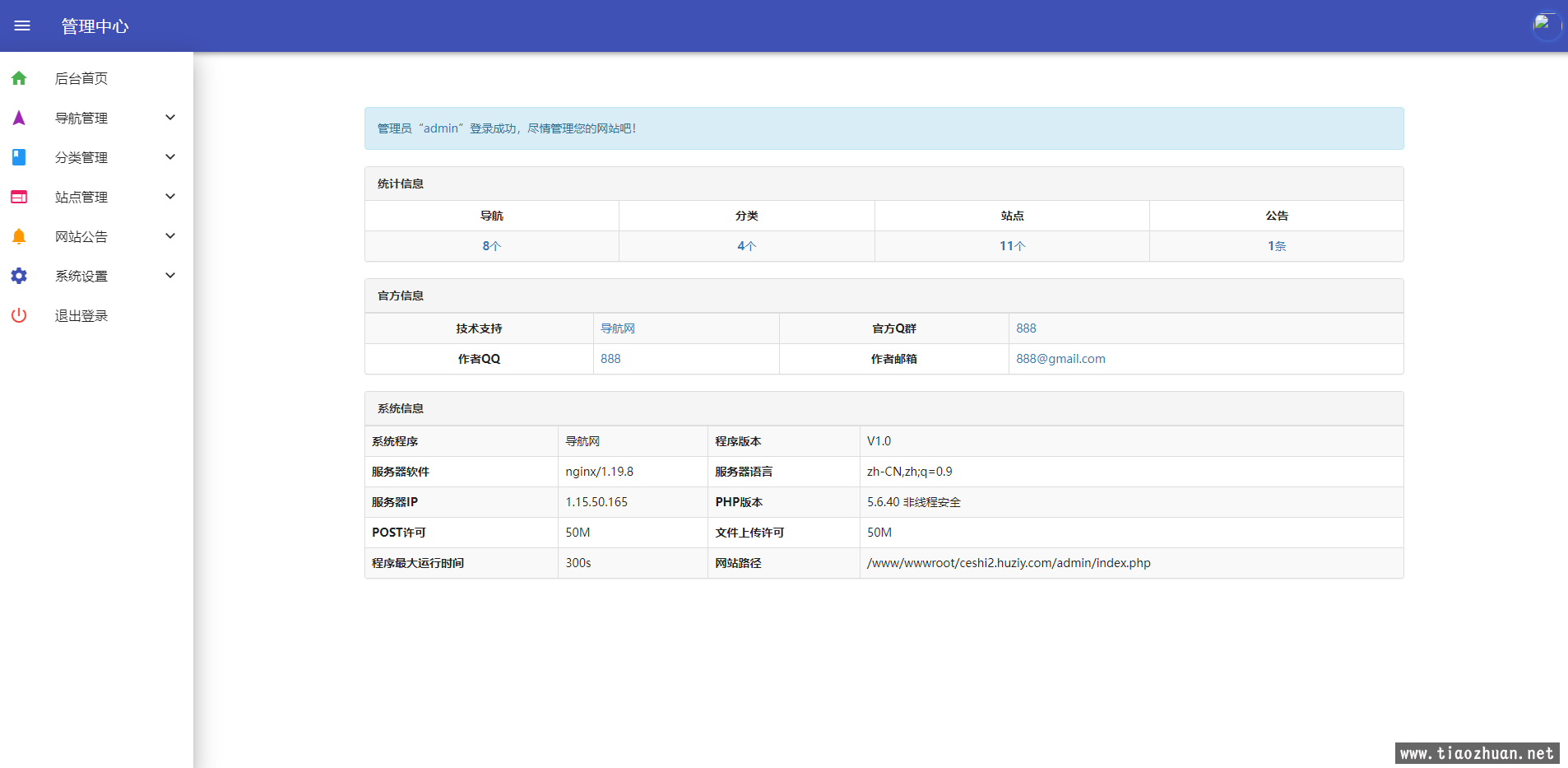Click the 技术支持 label cell
This screenshot has height=768, width=1568.
click(x=479, y=328)
